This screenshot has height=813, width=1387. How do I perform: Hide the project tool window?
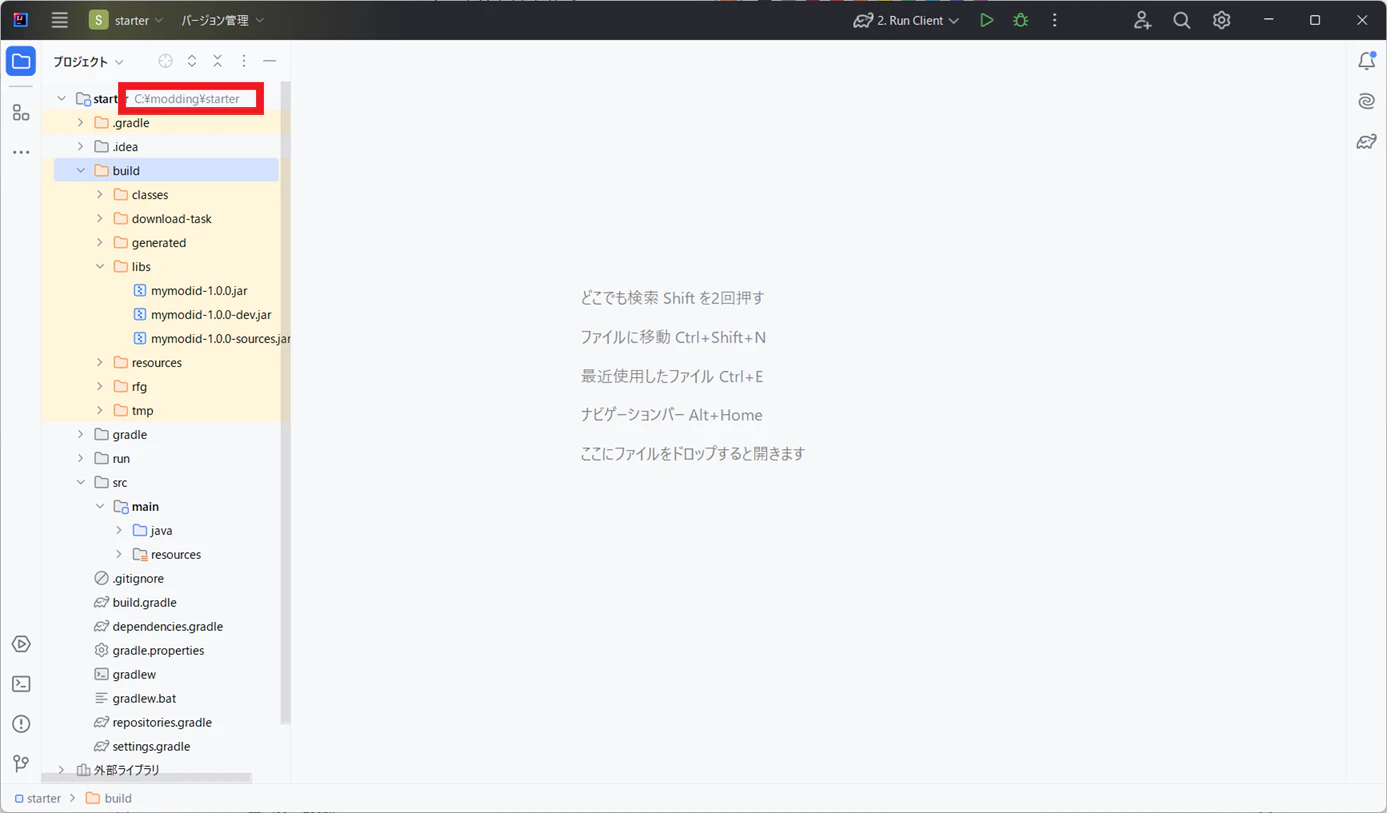(x=269, y=61)
